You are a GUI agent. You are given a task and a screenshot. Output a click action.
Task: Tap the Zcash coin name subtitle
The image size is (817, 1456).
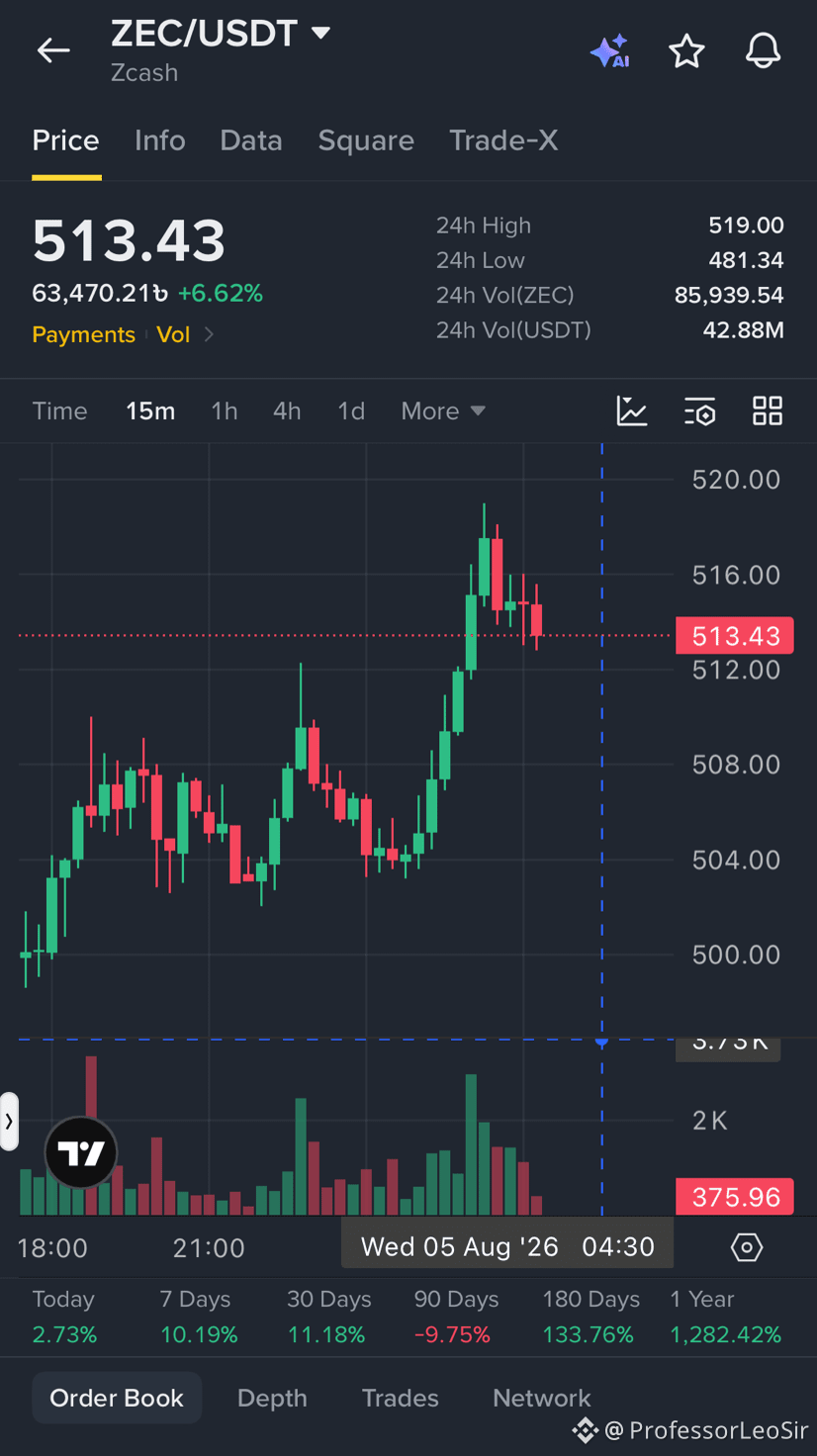[144, 73]
